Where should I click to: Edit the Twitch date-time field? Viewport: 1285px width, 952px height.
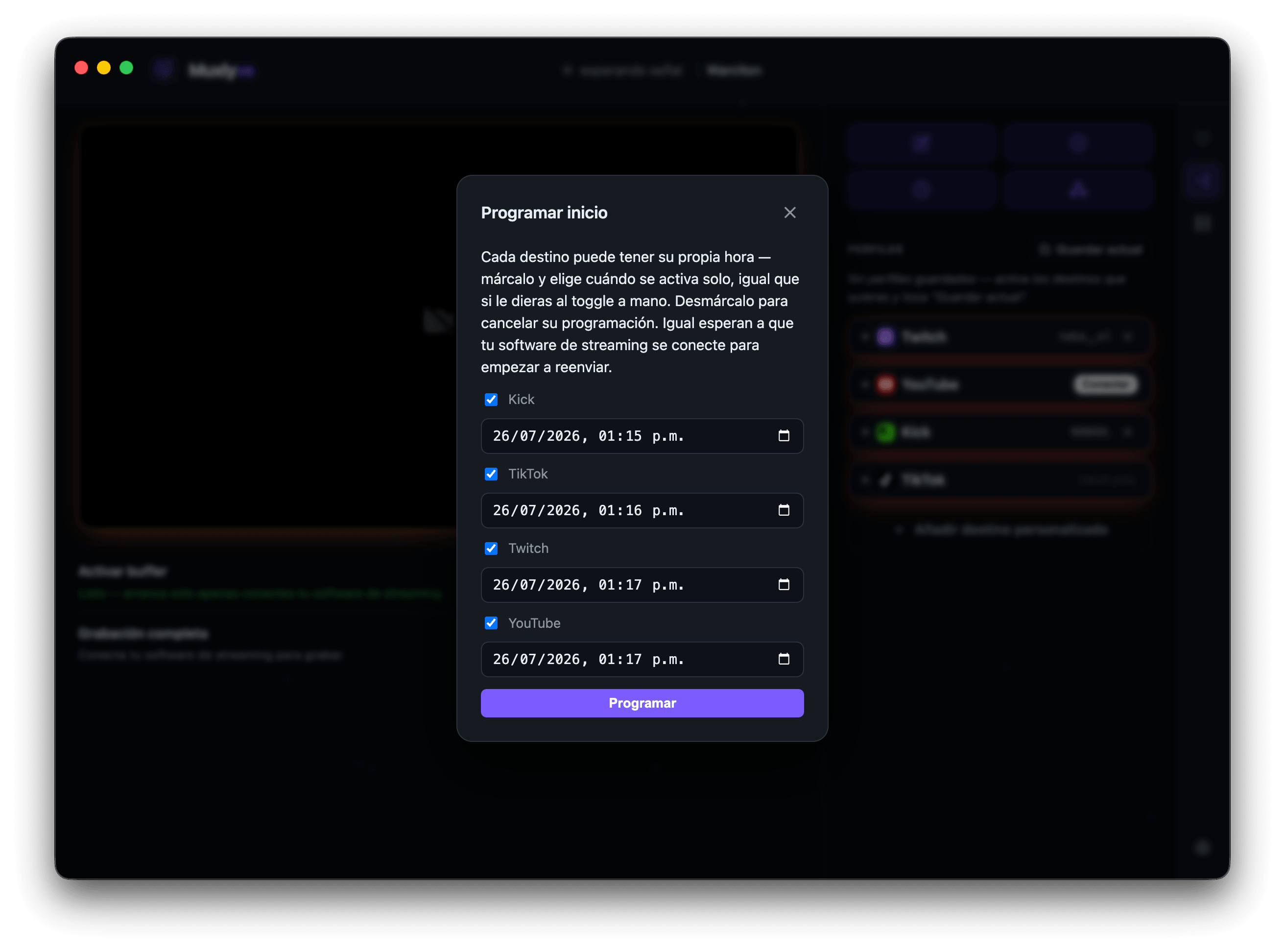tap(642, 584)
